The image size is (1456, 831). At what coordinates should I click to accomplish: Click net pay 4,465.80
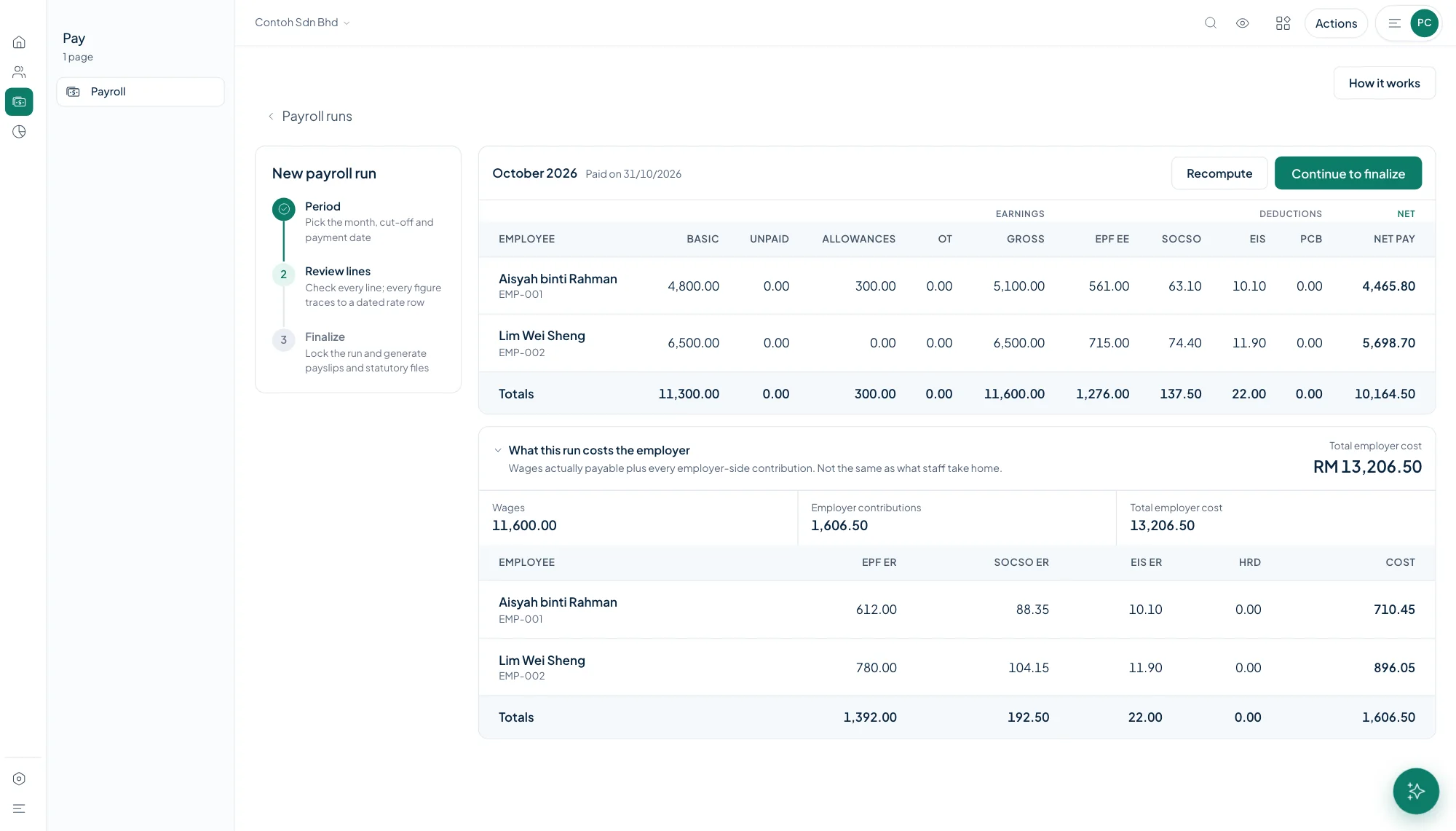1388,286
